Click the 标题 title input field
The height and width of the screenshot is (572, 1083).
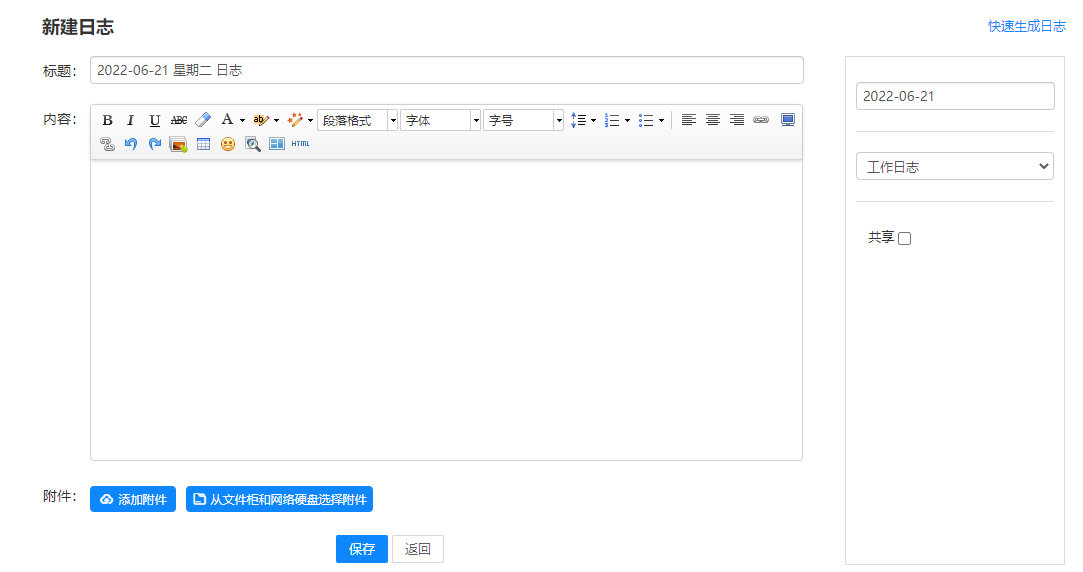tap(446, 70)
